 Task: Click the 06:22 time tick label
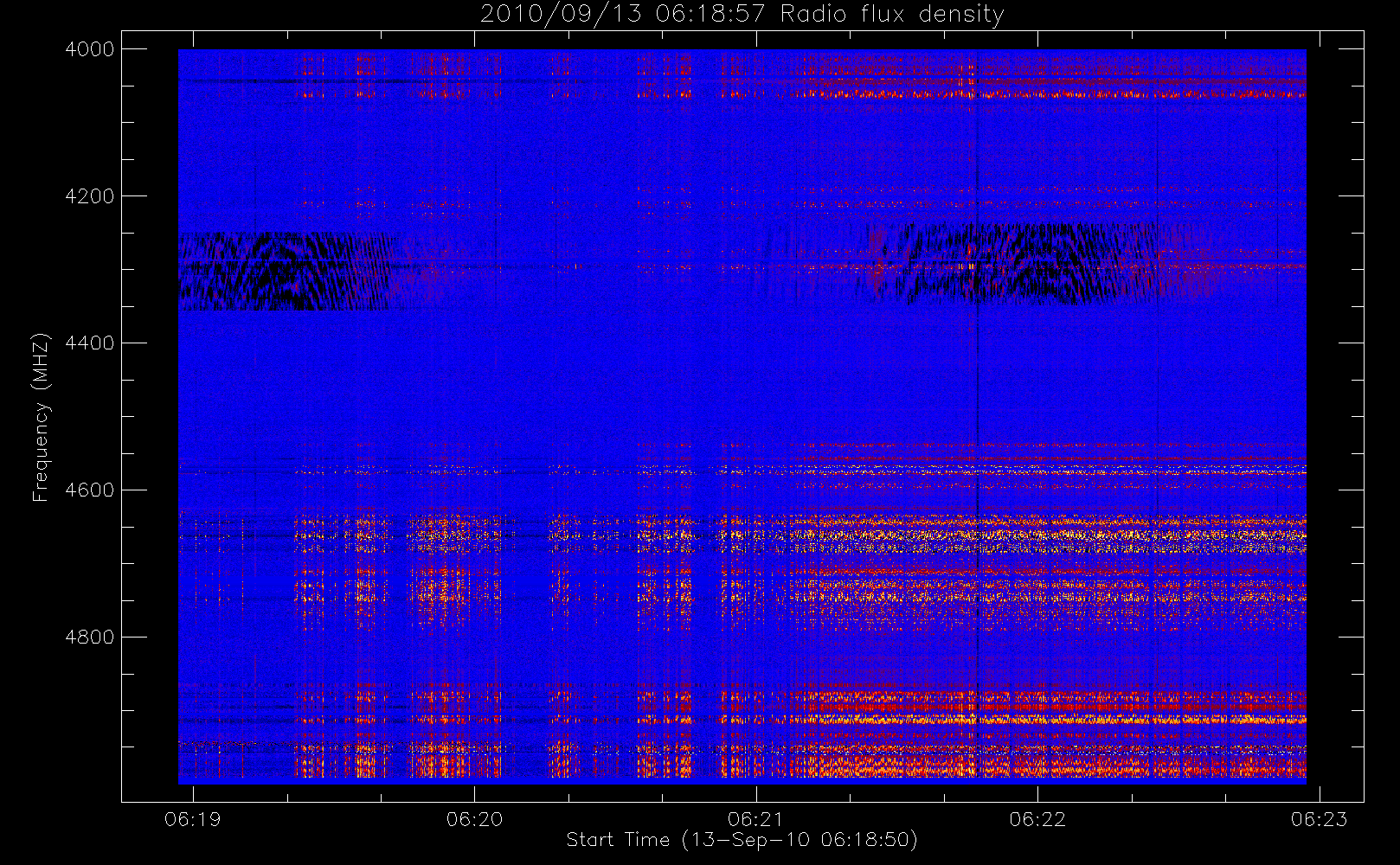coord(1037,819)
